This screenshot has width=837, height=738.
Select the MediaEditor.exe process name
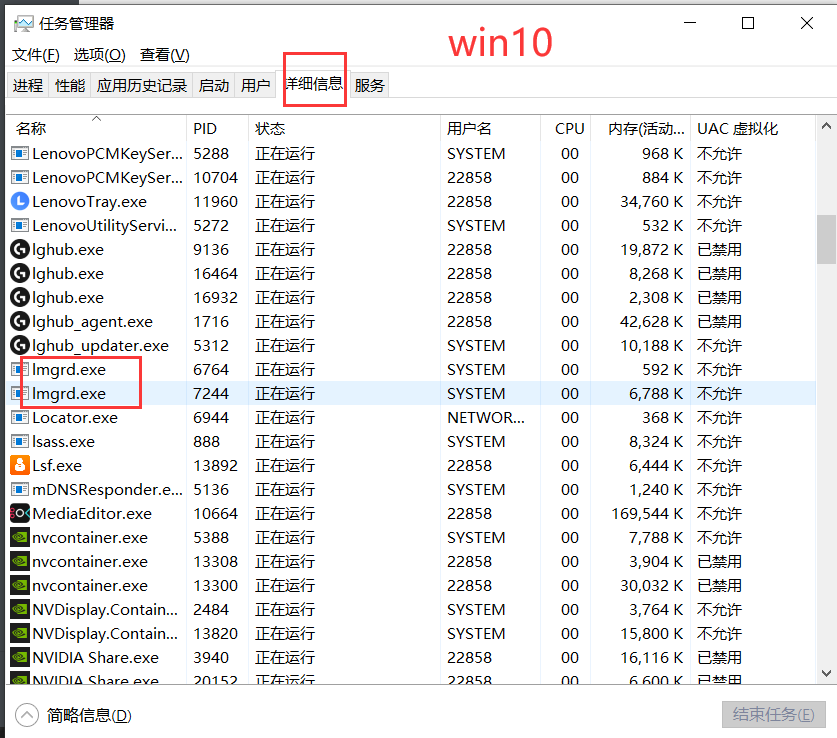pyautogui.click(x=92, y=513)
